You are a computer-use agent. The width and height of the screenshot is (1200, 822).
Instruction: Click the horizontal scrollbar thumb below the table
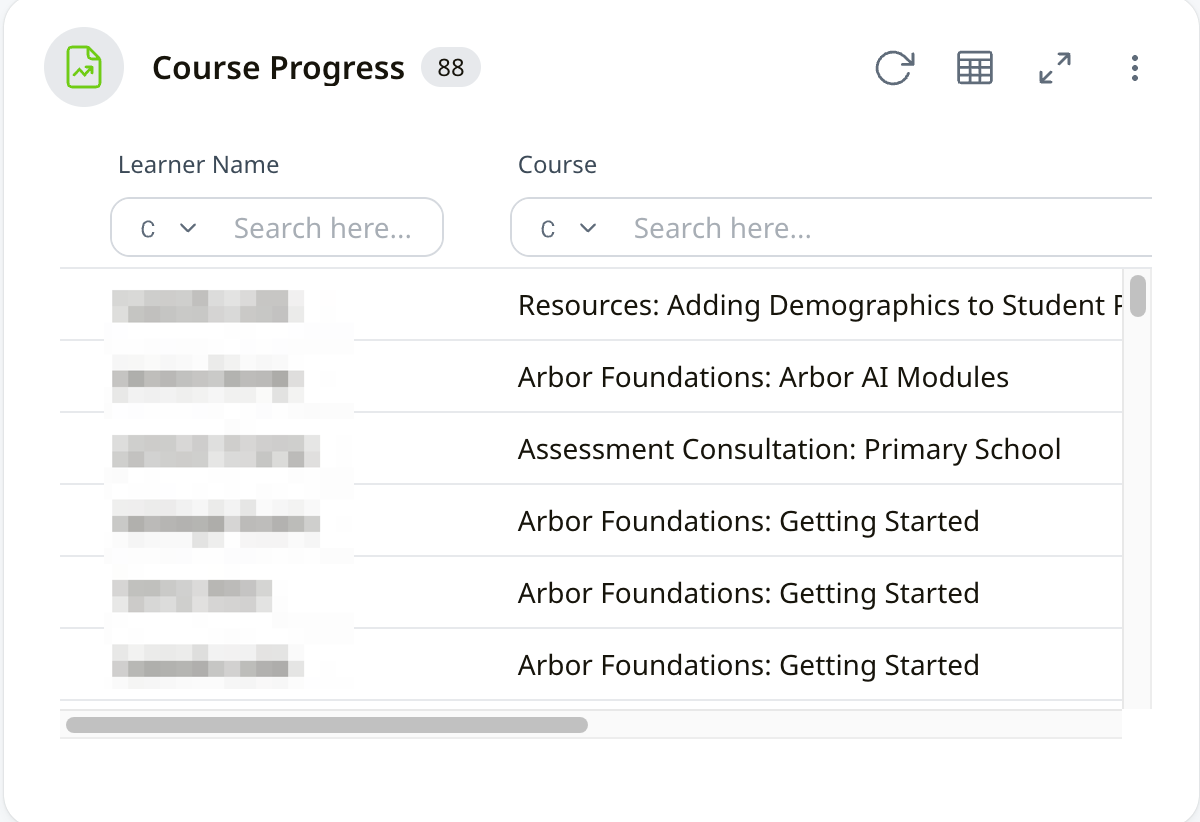click(x=326, y=724)
